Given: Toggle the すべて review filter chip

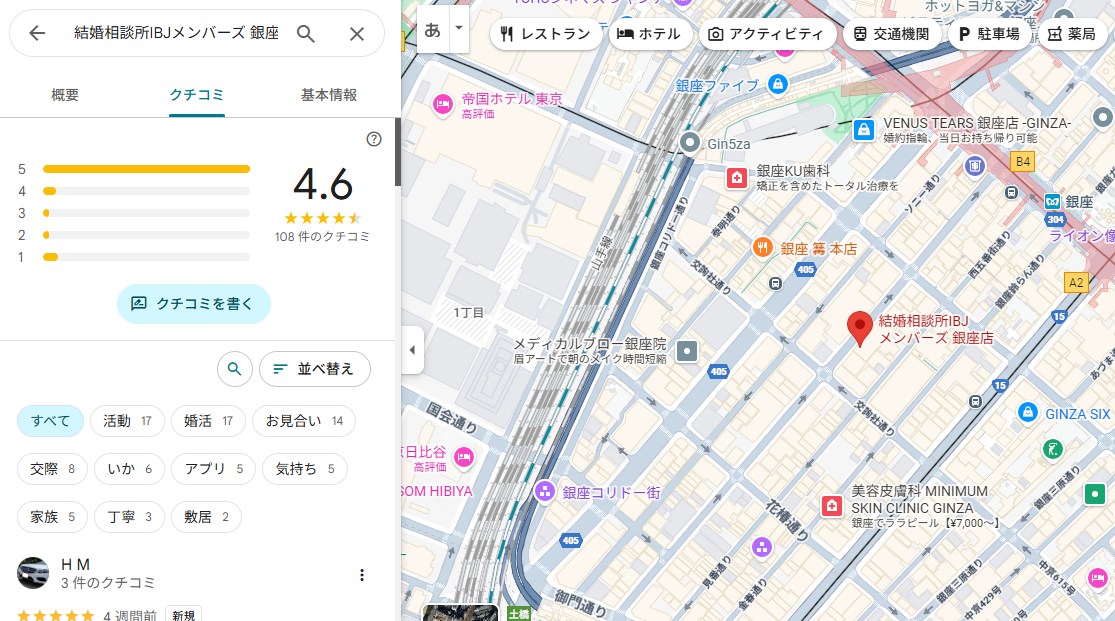Looking at the screenshot, I should click(50, 421).
